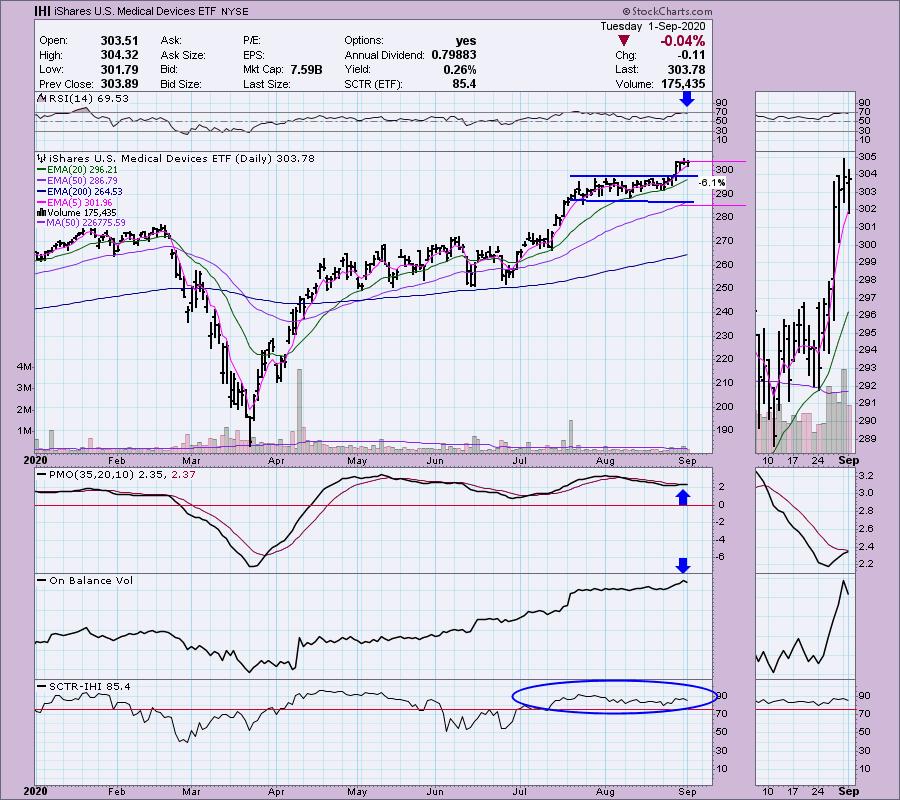Click the 'On Balance Vol' indicator label
900x800 pixels.
pos(91,581)
